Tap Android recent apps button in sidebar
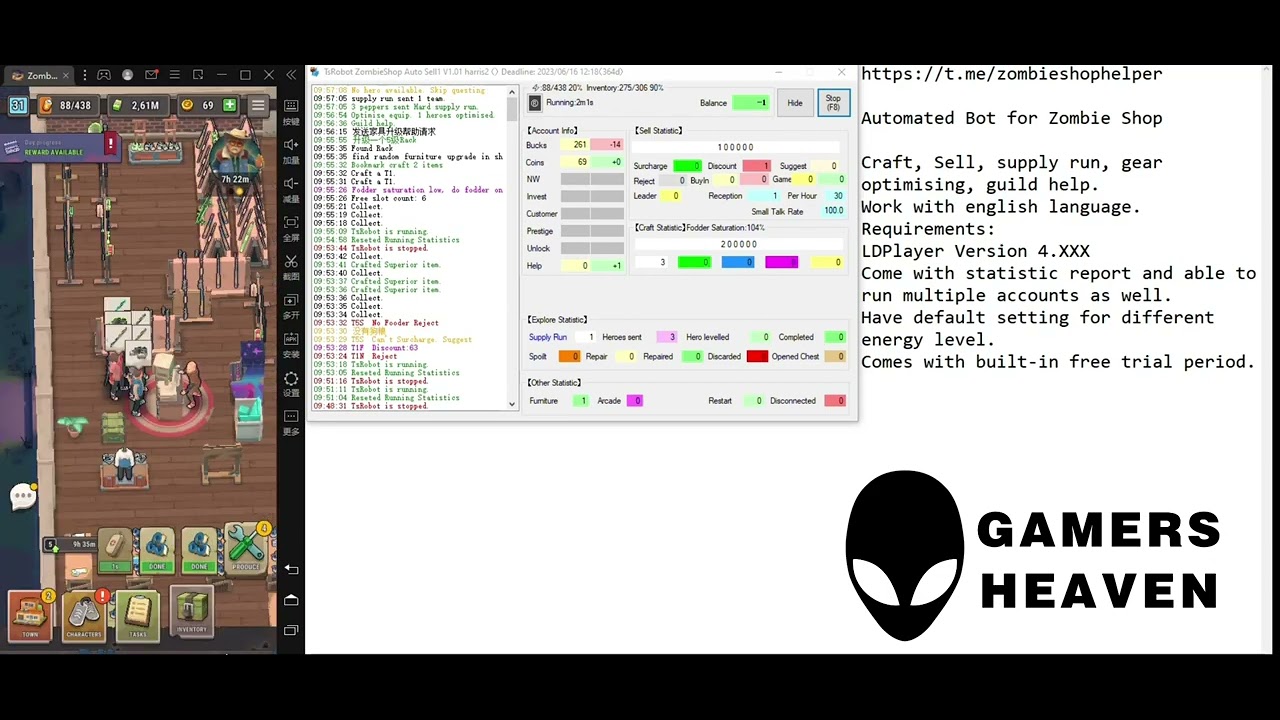The image size is (1280, 720). click(x=291, y=630)
